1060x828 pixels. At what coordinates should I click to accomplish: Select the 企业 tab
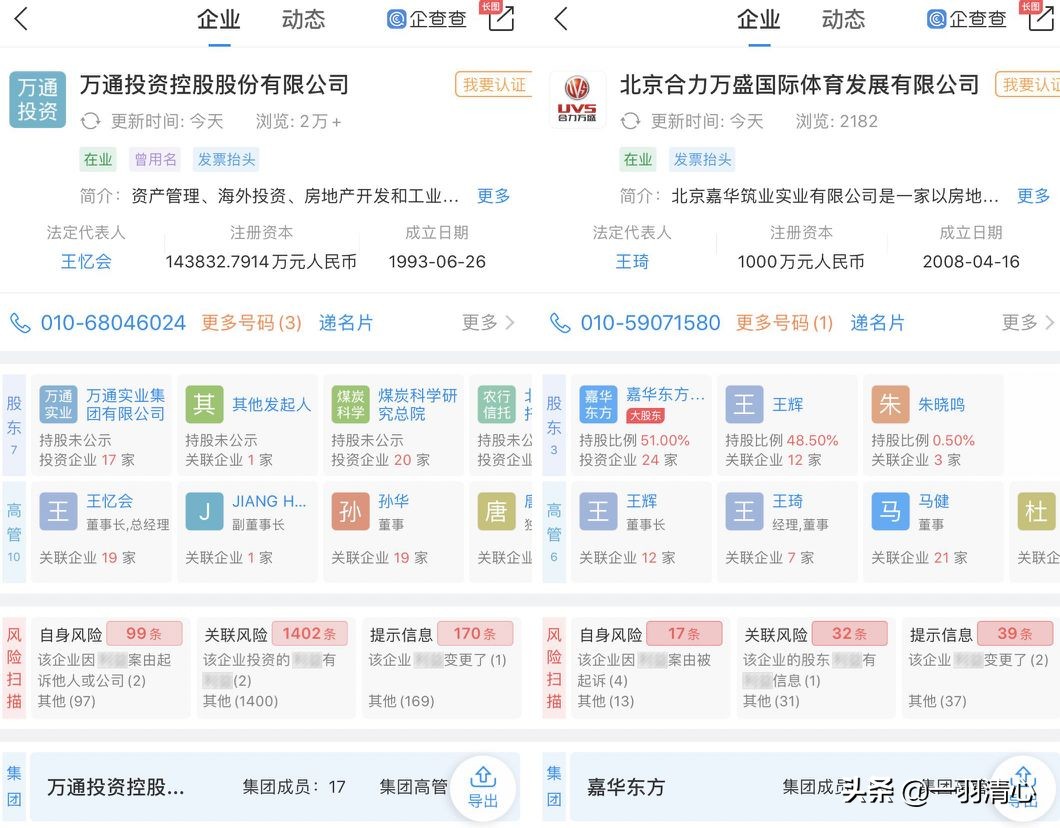[x=219, y=18]
